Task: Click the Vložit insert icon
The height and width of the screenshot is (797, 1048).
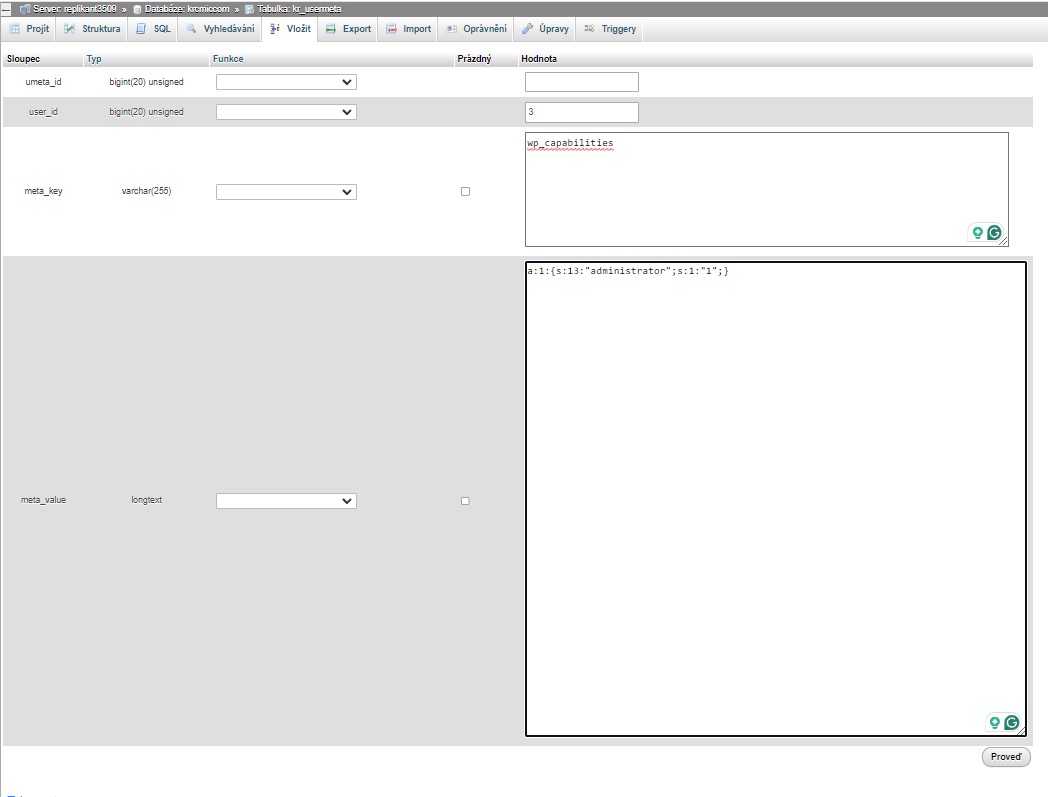Action: (275, 29)
